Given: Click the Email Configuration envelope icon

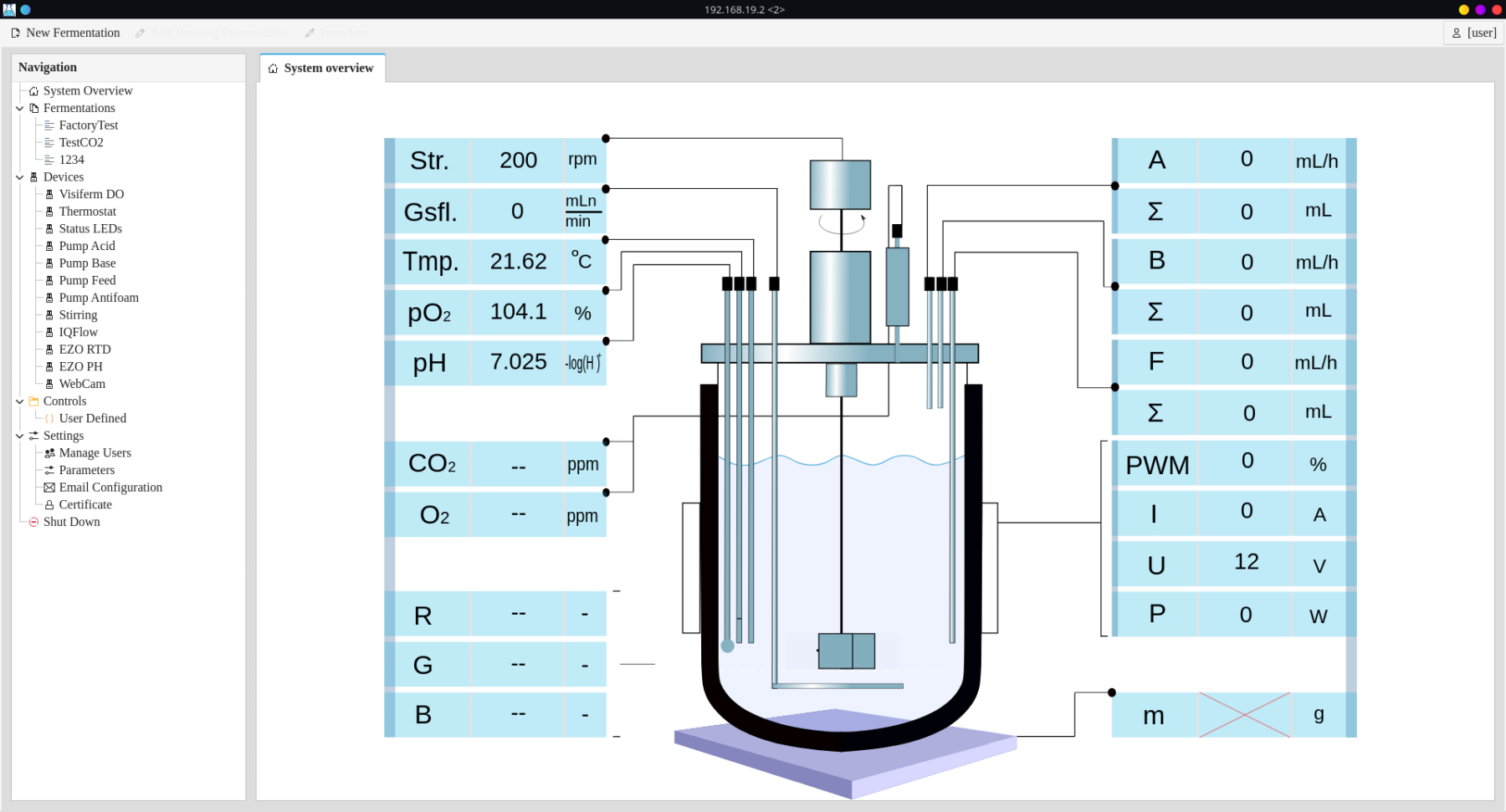Looking at the screenshot, I should [49, 488].
